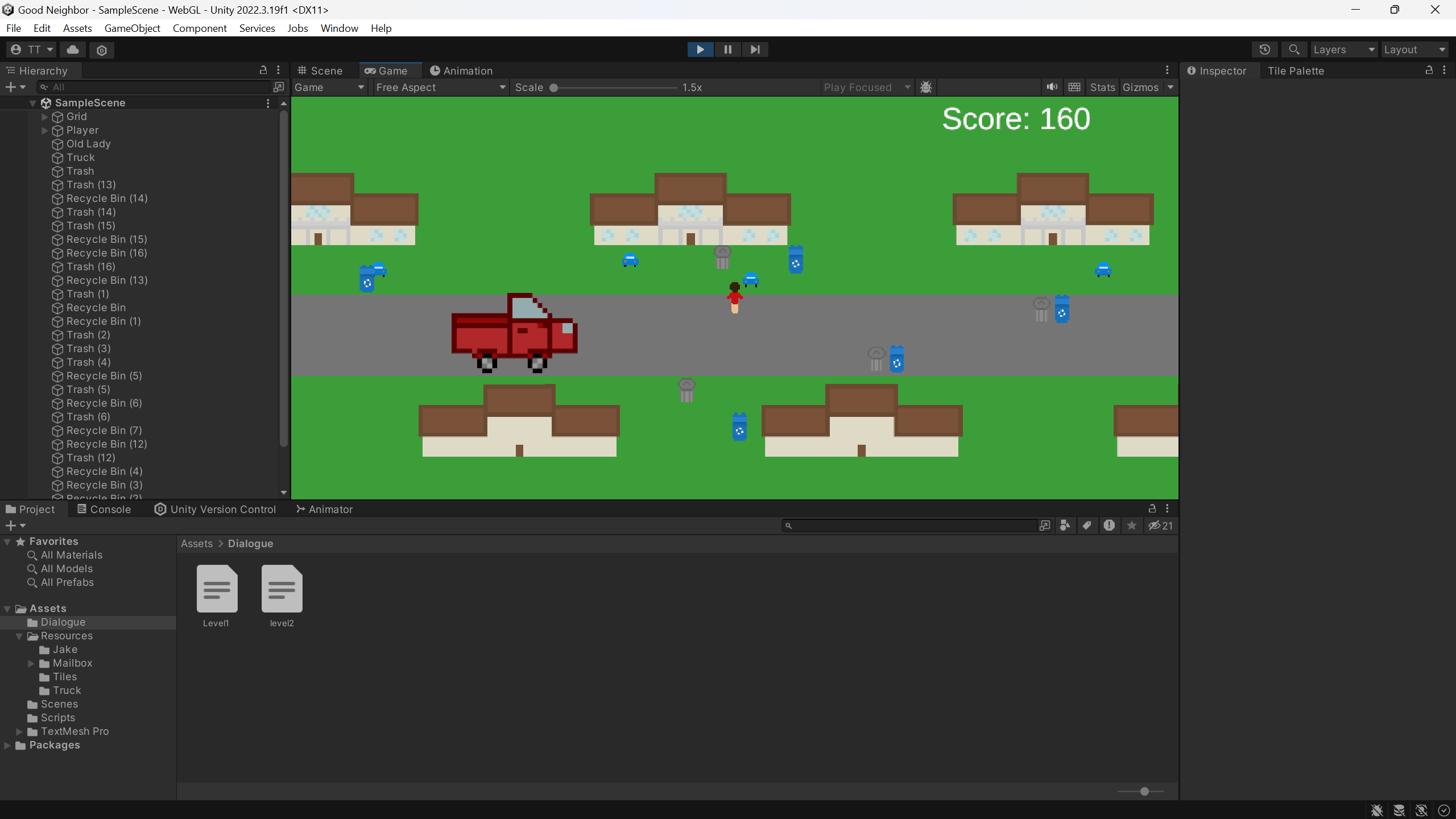
Task: Toggle the Stats overlay button
Action: (1102, 87)
